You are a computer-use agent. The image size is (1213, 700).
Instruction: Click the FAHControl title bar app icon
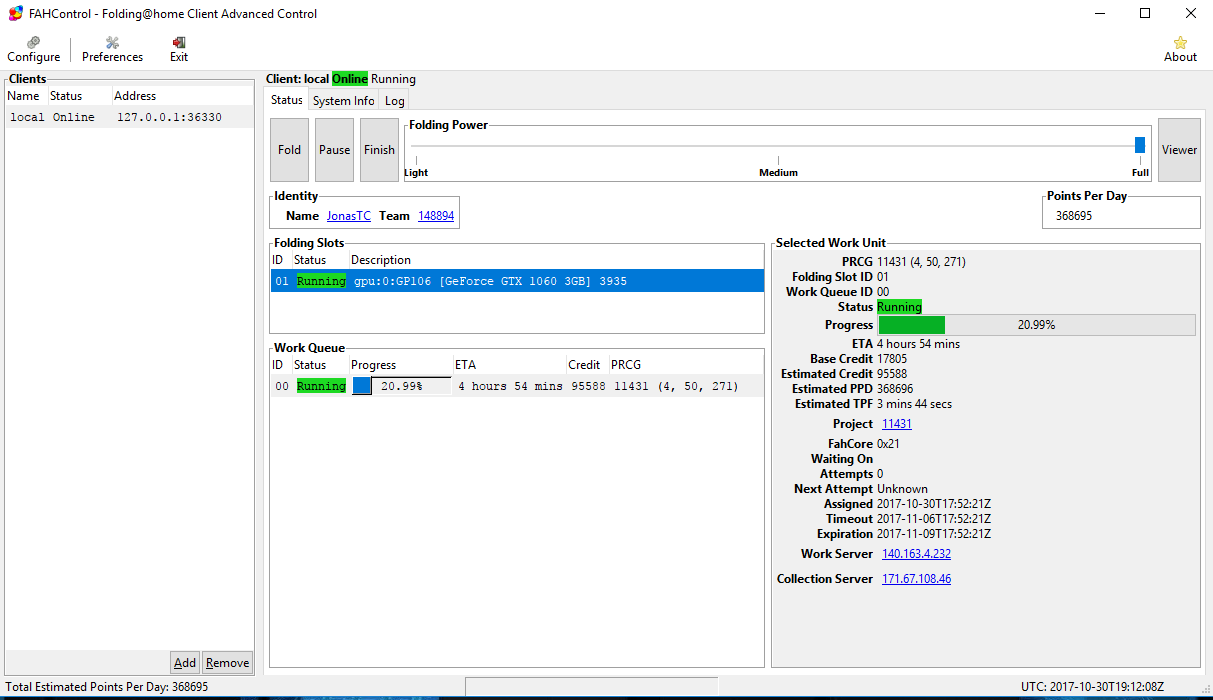point(15,14)
